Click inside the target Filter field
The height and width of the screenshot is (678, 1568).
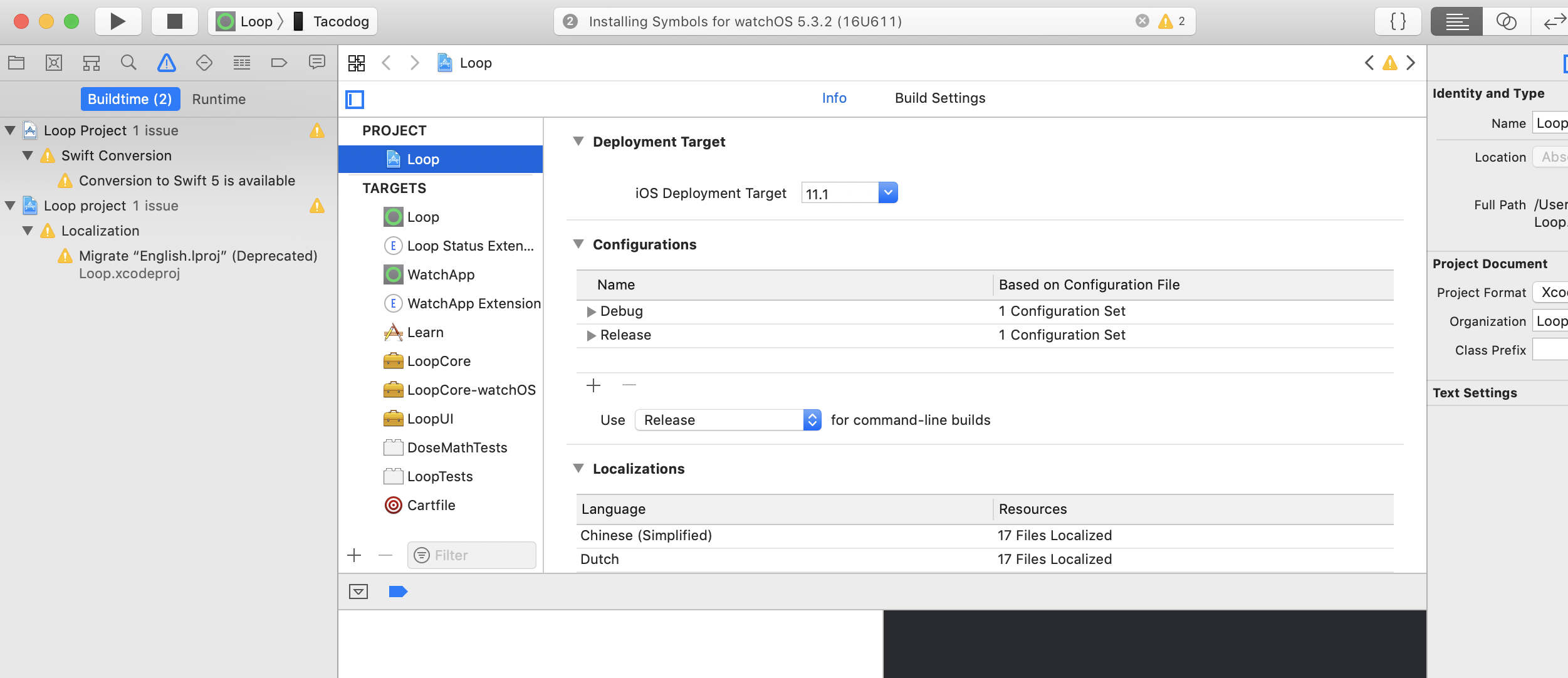click(471, 555)
